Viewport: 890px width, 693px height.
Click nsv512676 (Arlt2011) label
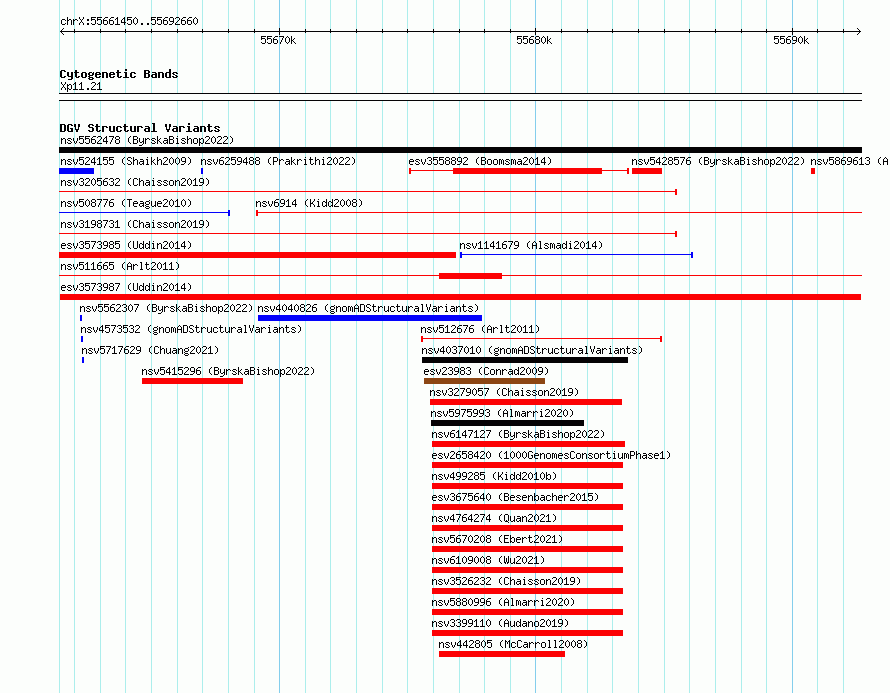coord(480,329)
